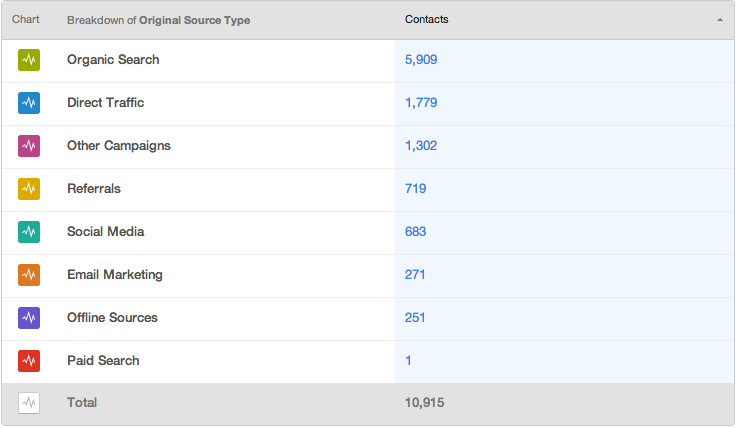Select the Referrals row label
The image size is (736, 428).
click(x=94, y=189)
